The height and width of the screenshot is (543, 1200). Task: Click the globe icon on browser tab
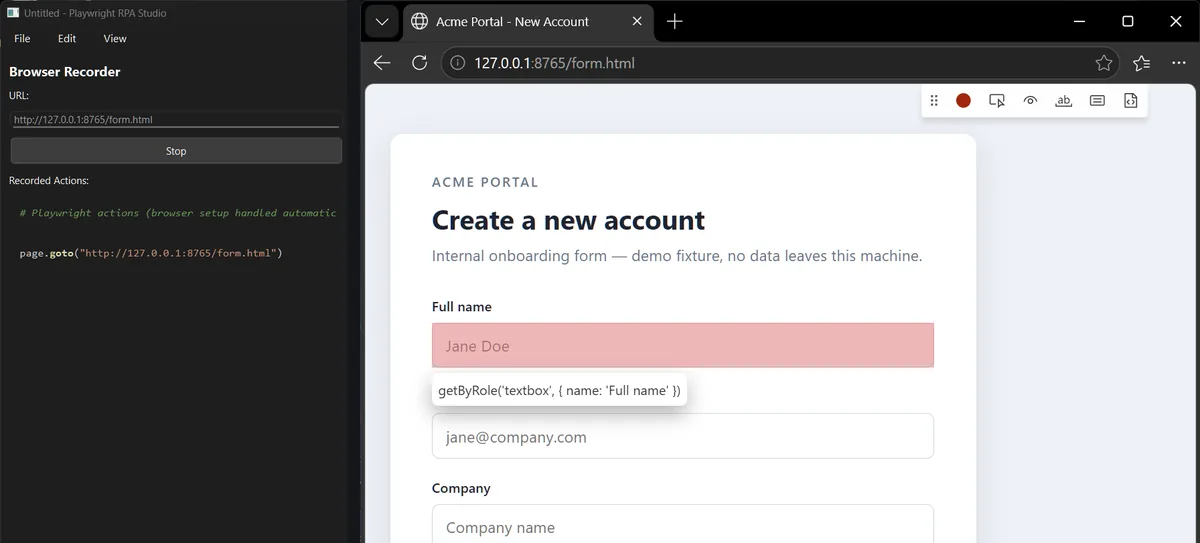point(420,22)
